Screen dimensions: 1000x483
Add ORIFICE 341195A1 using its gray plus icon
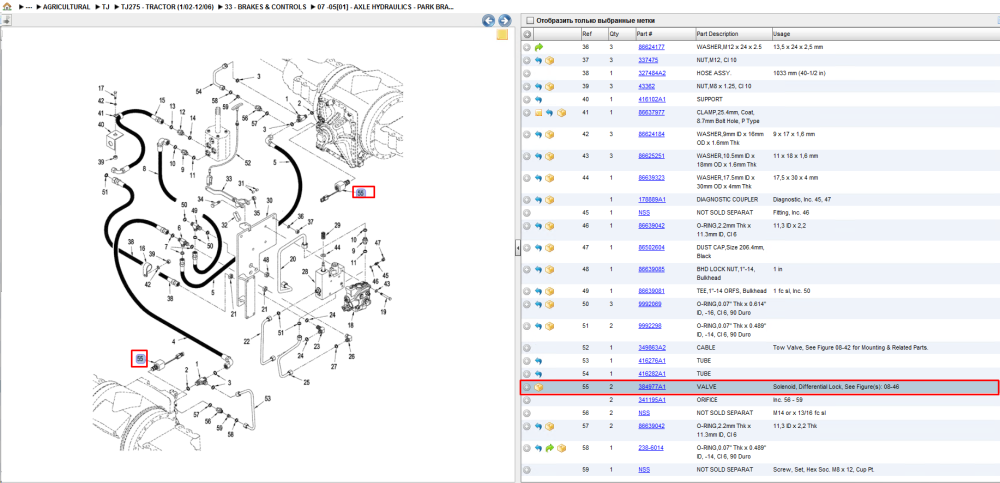coord(527,400)
